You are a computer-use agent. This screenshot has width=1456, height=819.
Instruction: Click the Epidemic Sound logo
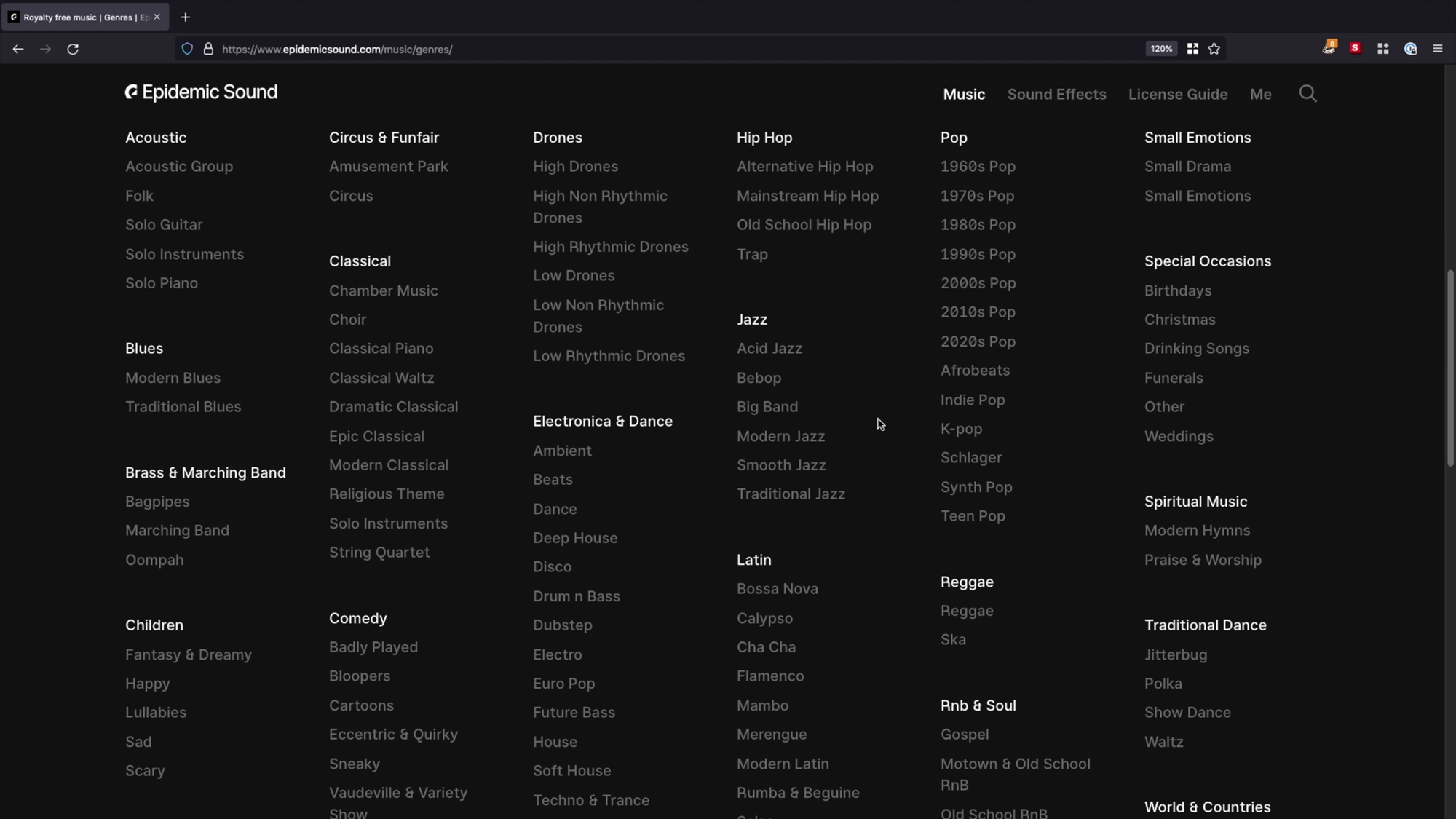pos(202,92)
